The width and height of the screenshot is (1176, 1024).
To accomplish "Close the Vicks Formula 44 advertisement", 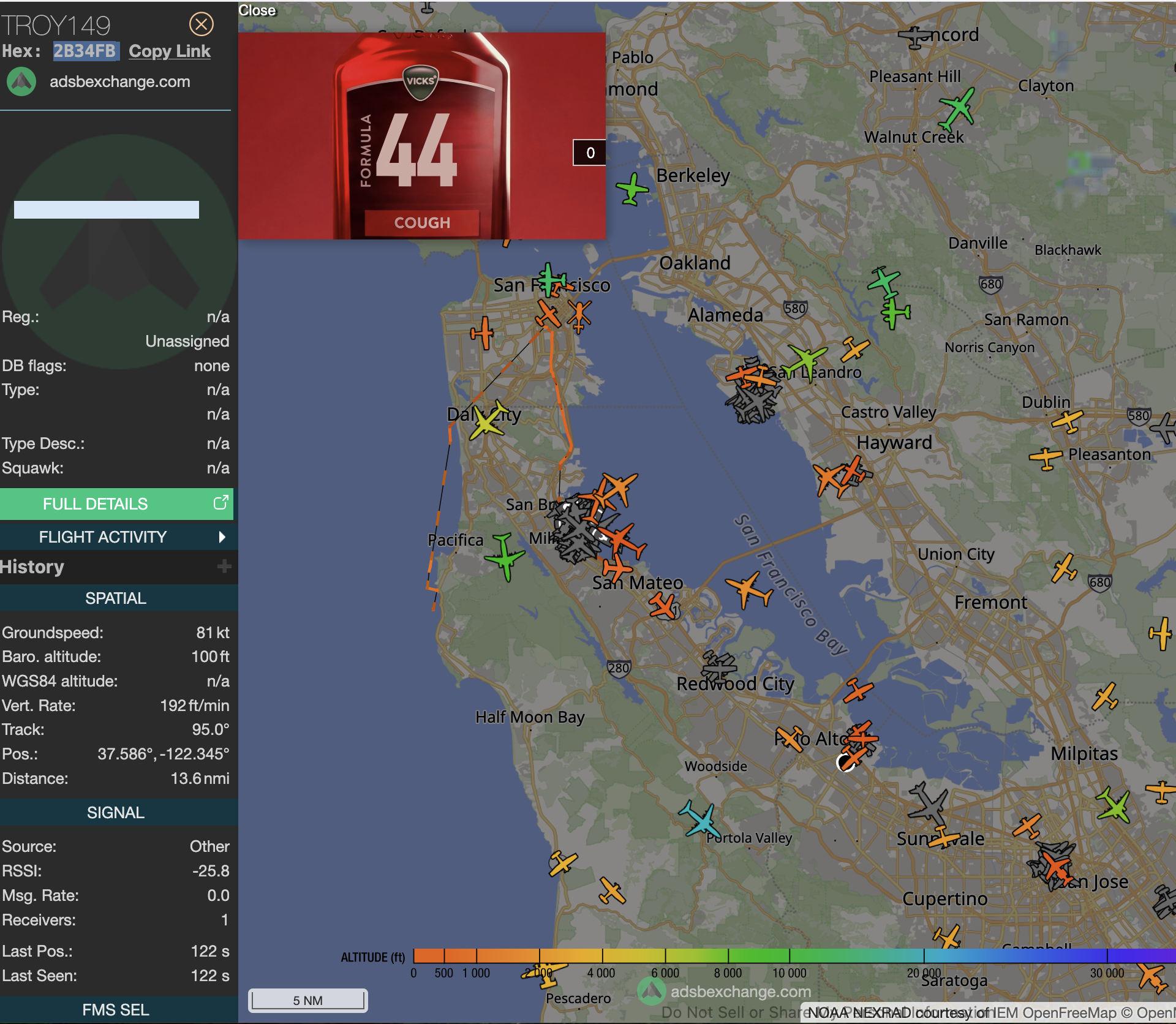I will (x=257, y=10).
